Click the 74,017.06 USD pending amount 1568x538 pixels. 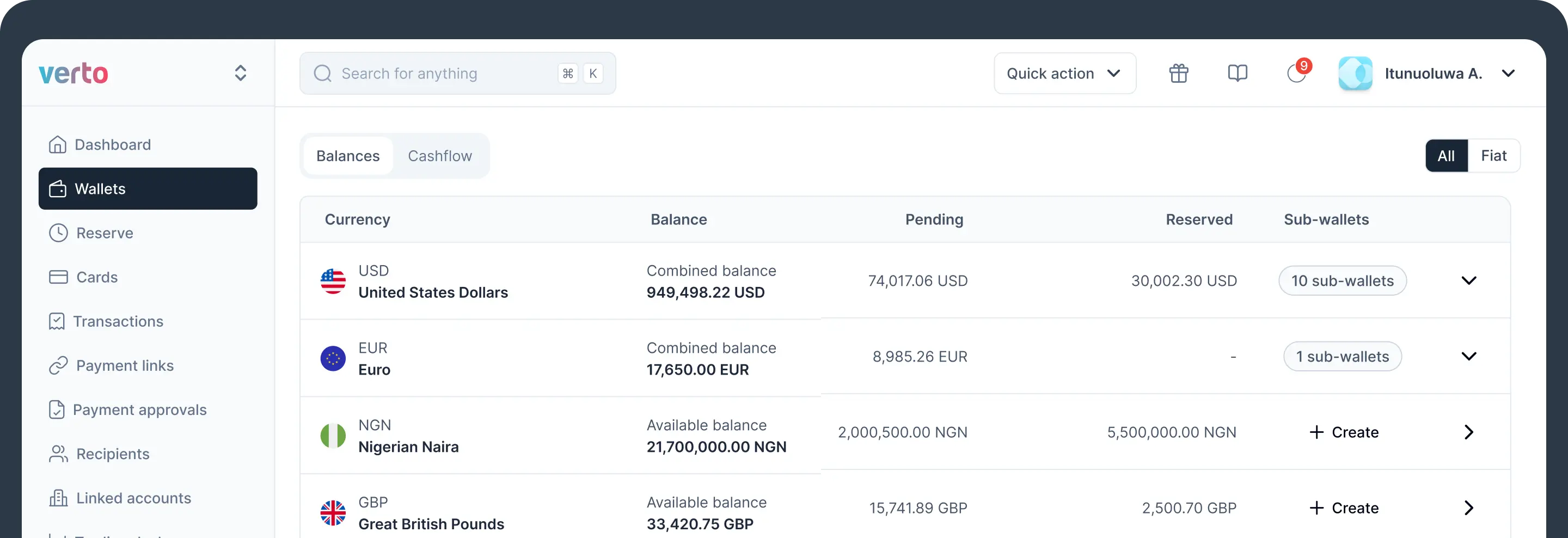coord(917,281)
